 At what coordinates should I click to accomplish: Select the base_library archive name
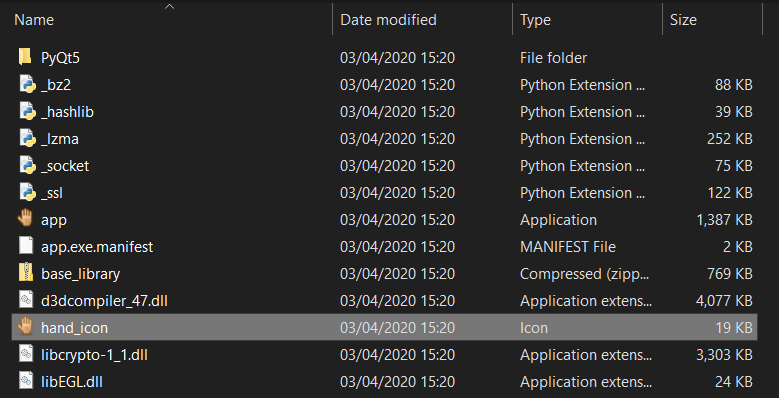click(x=80, y=273)
